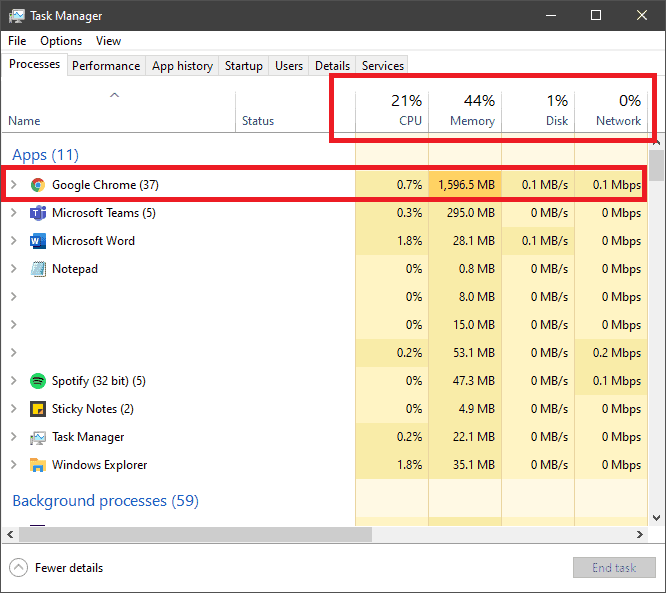The image size is (666, 593).
Task: Click the Google Chrome app icon
Action: pos(38,185)
